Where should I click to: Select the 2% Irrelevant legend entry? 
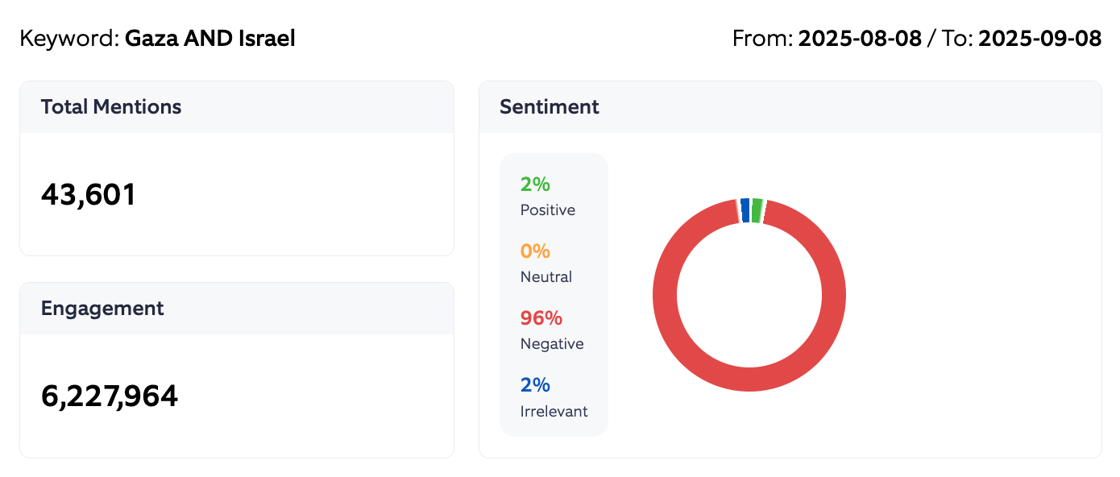[x=554, y=397]
